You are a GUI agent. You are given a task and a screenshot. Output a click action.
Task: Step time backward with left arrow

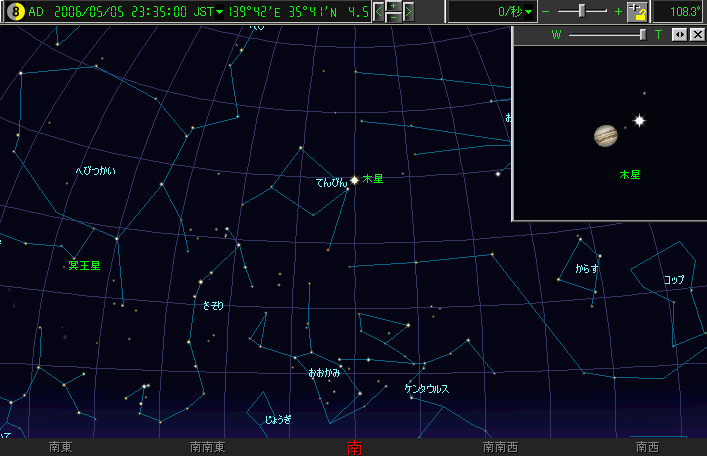click(378, 12)
